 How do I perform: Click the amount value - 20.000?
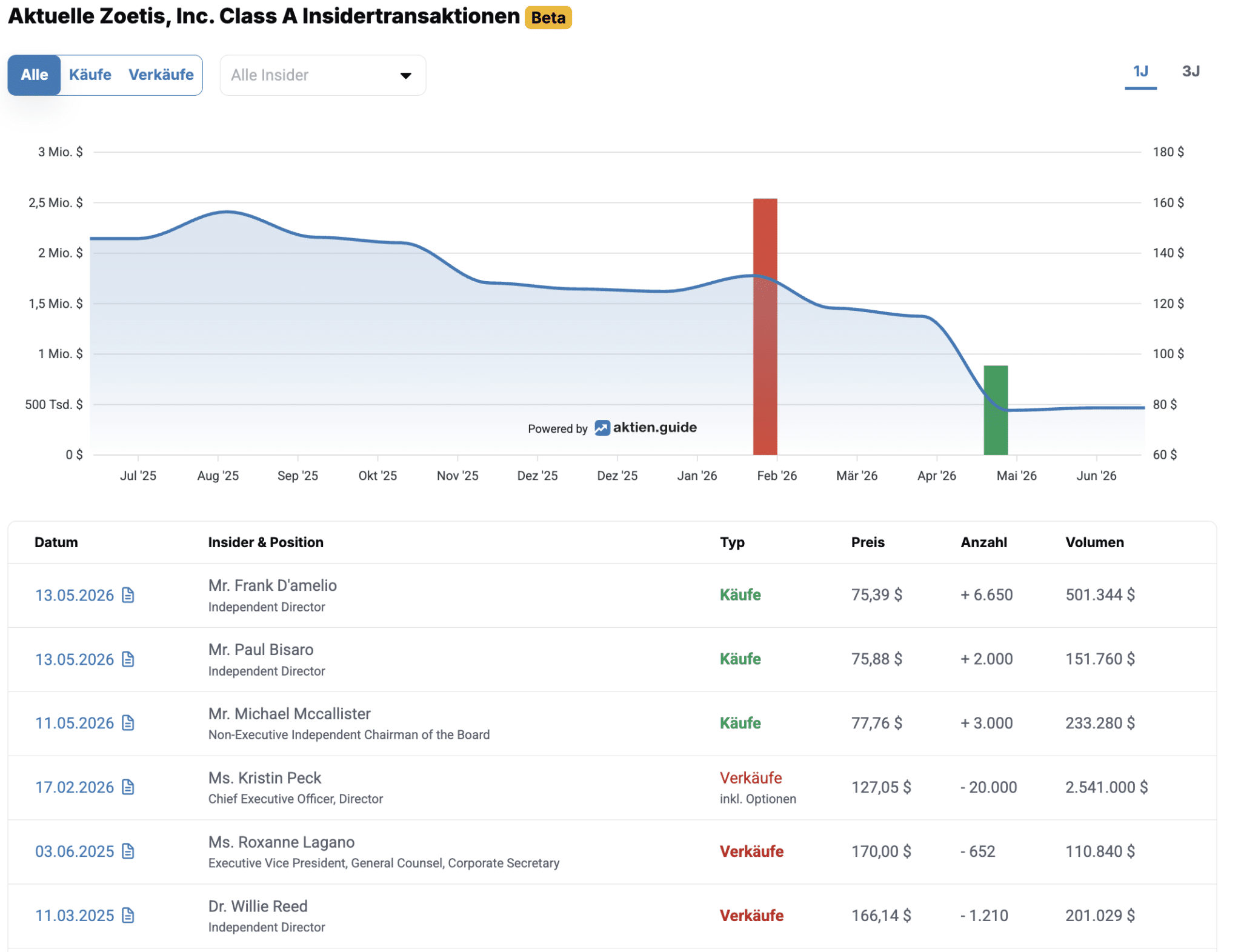click(988, 787)
